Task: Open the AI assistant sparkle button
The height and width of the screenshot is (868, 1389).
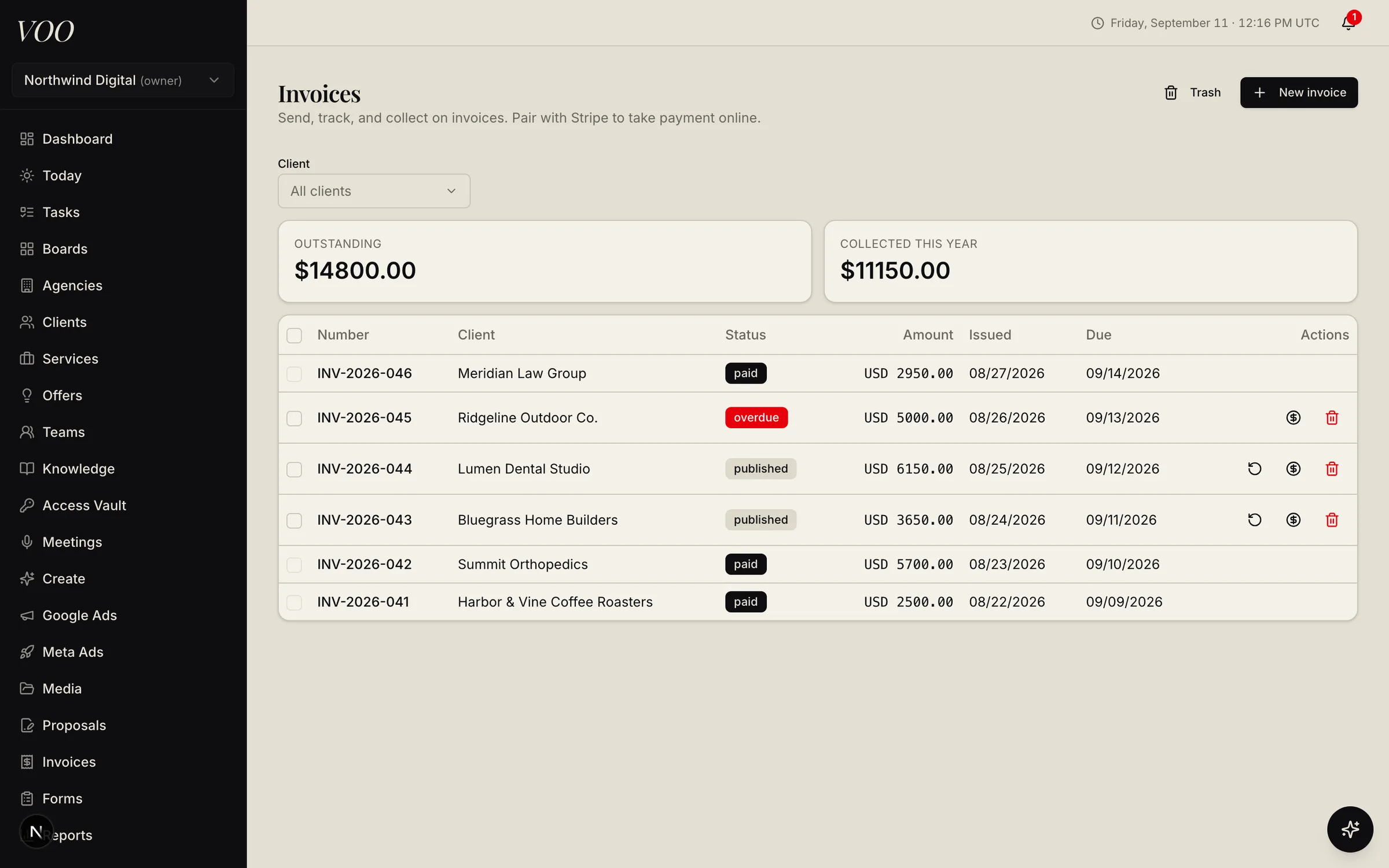Action: pyautogui.click(x=1350, y=829)
